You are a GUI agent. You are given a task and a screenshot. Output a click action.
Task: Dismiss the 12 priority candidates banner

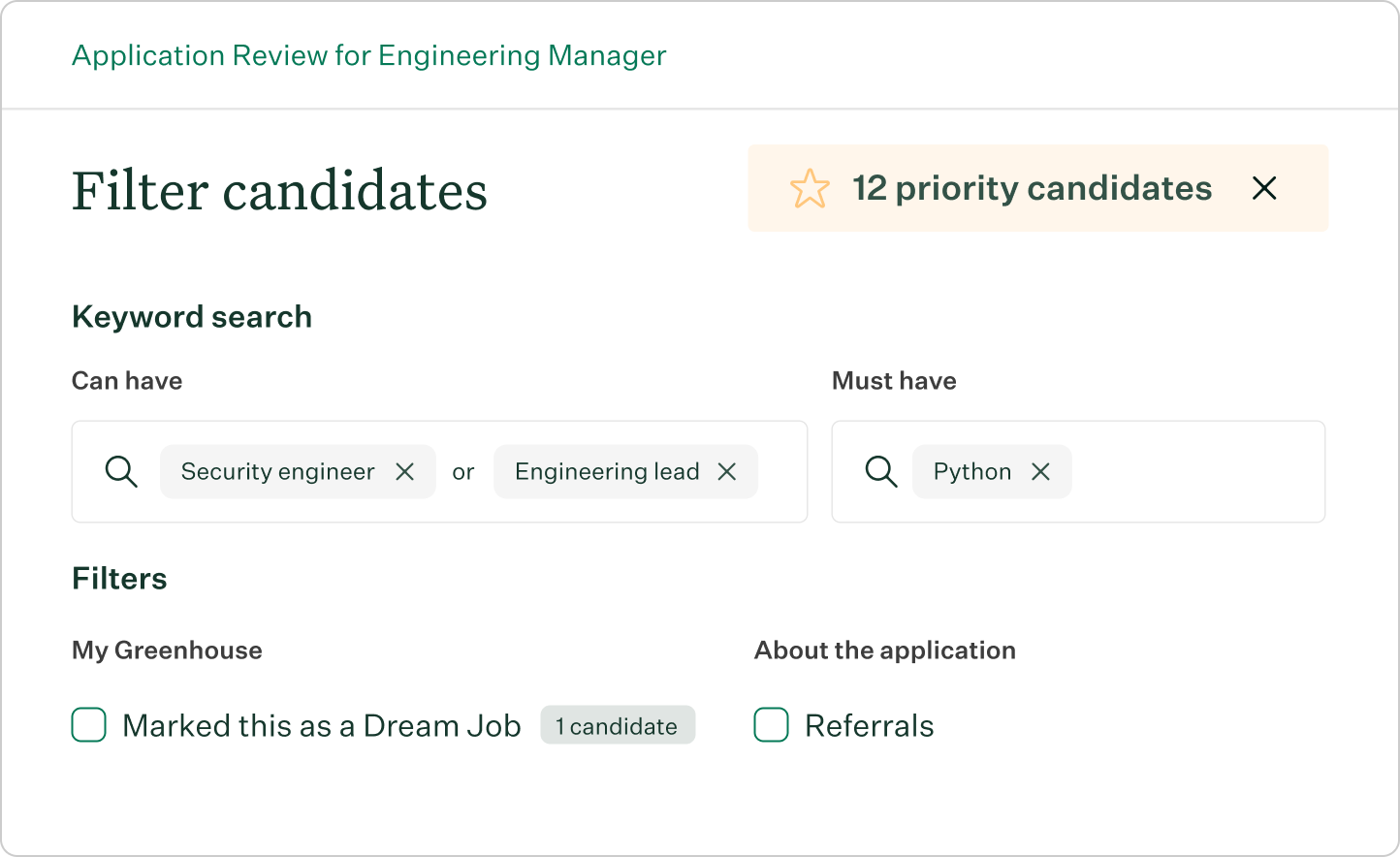click(x=1264, y=188)
